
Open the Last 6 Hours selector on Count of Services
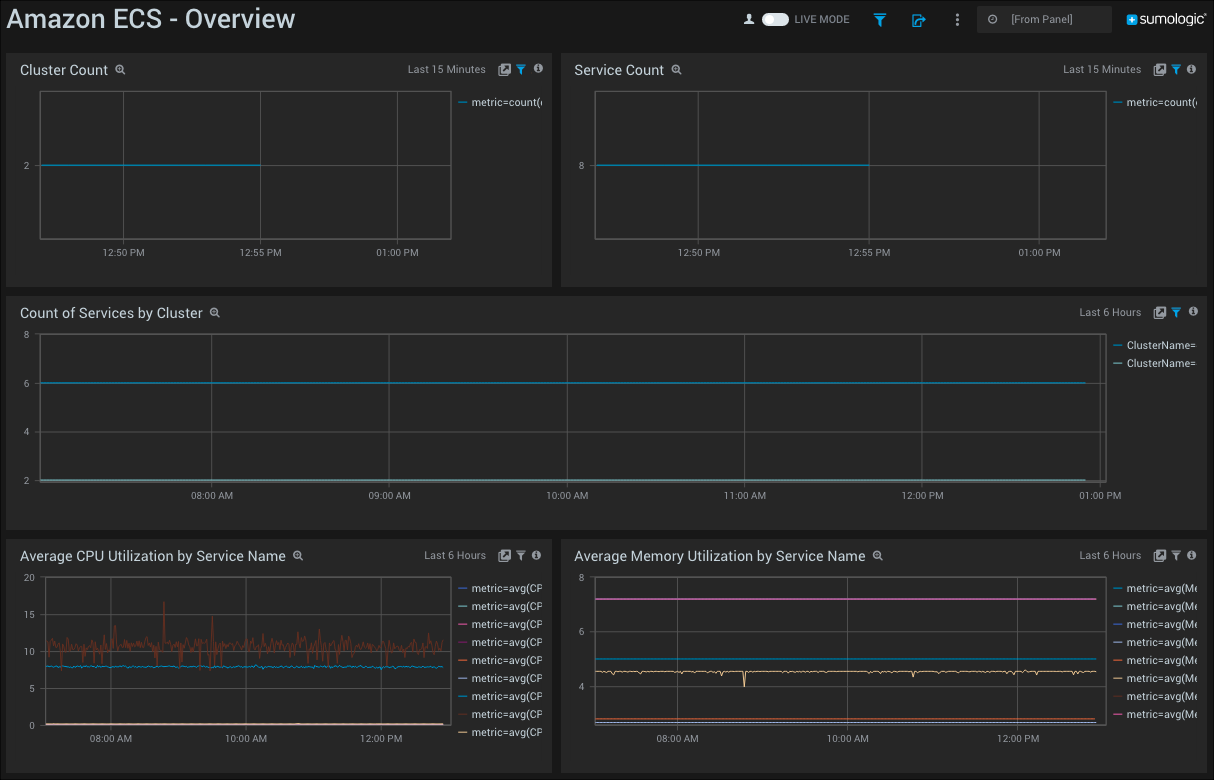(x=1110, y=312)
